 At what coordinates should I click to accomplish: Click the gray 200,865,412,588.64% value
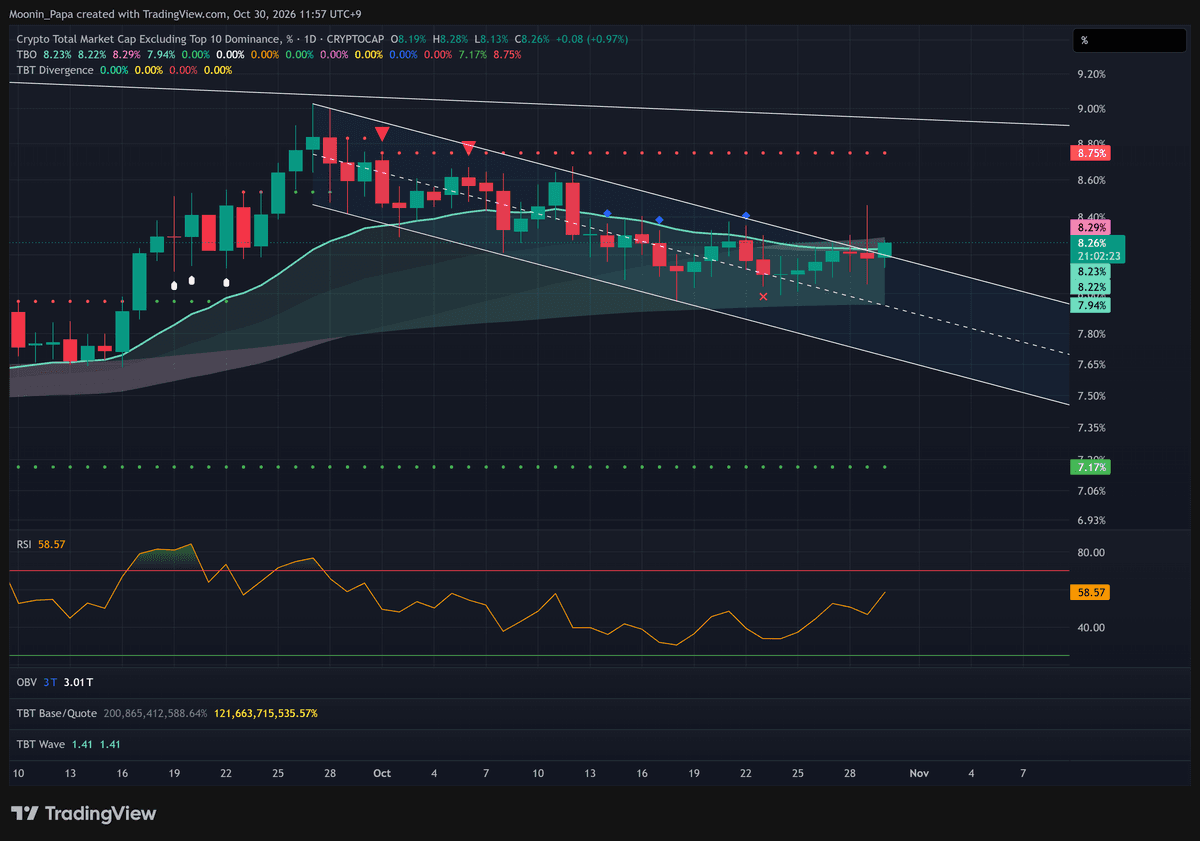coord(154,713)
